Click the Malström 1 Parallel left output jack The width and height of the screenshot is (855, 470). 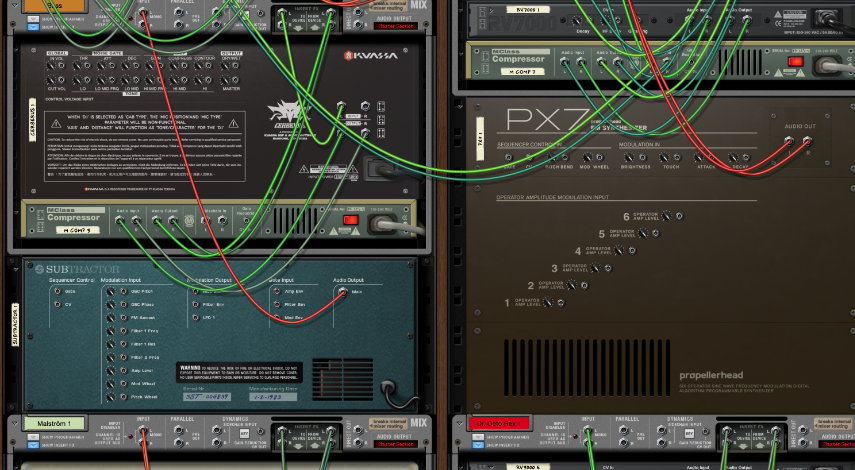tap(178, 430)
